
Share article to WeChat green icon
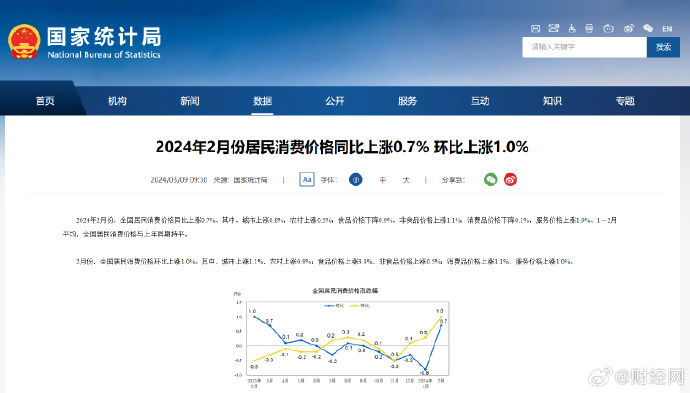tap(491, 180)
